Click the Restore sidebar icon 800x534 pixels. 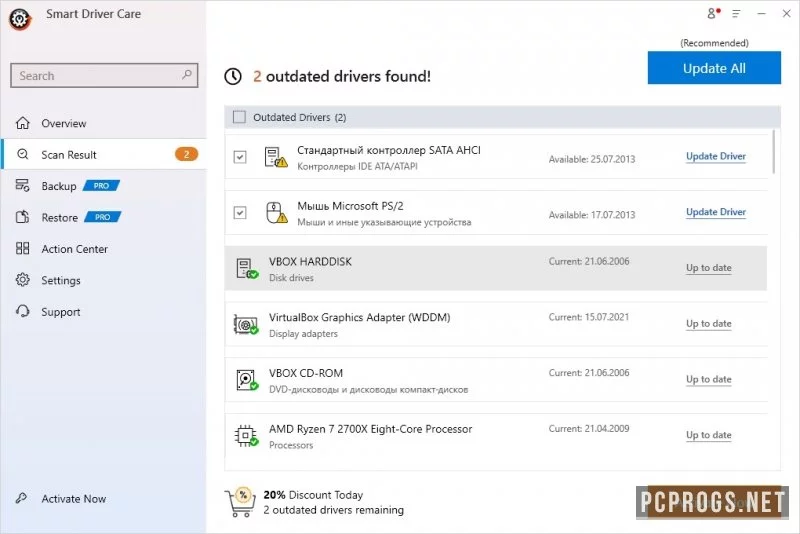pyautogui.click(x=22, y=217)
